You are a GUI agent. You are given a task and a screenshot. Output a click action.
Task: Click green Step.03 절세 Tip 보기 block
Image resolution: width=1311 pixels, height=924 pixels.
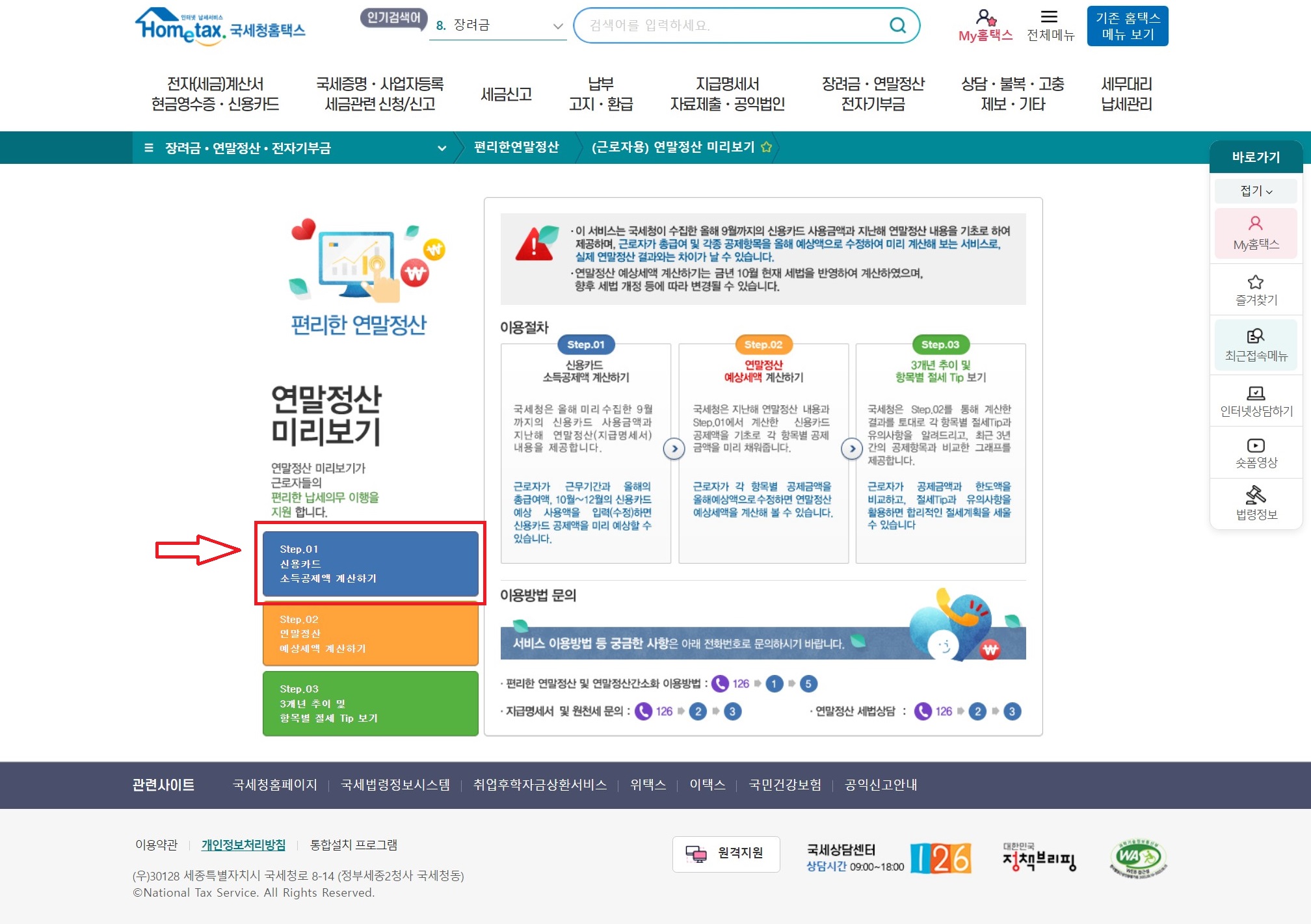pyautogui.click(x=370, y=704)
